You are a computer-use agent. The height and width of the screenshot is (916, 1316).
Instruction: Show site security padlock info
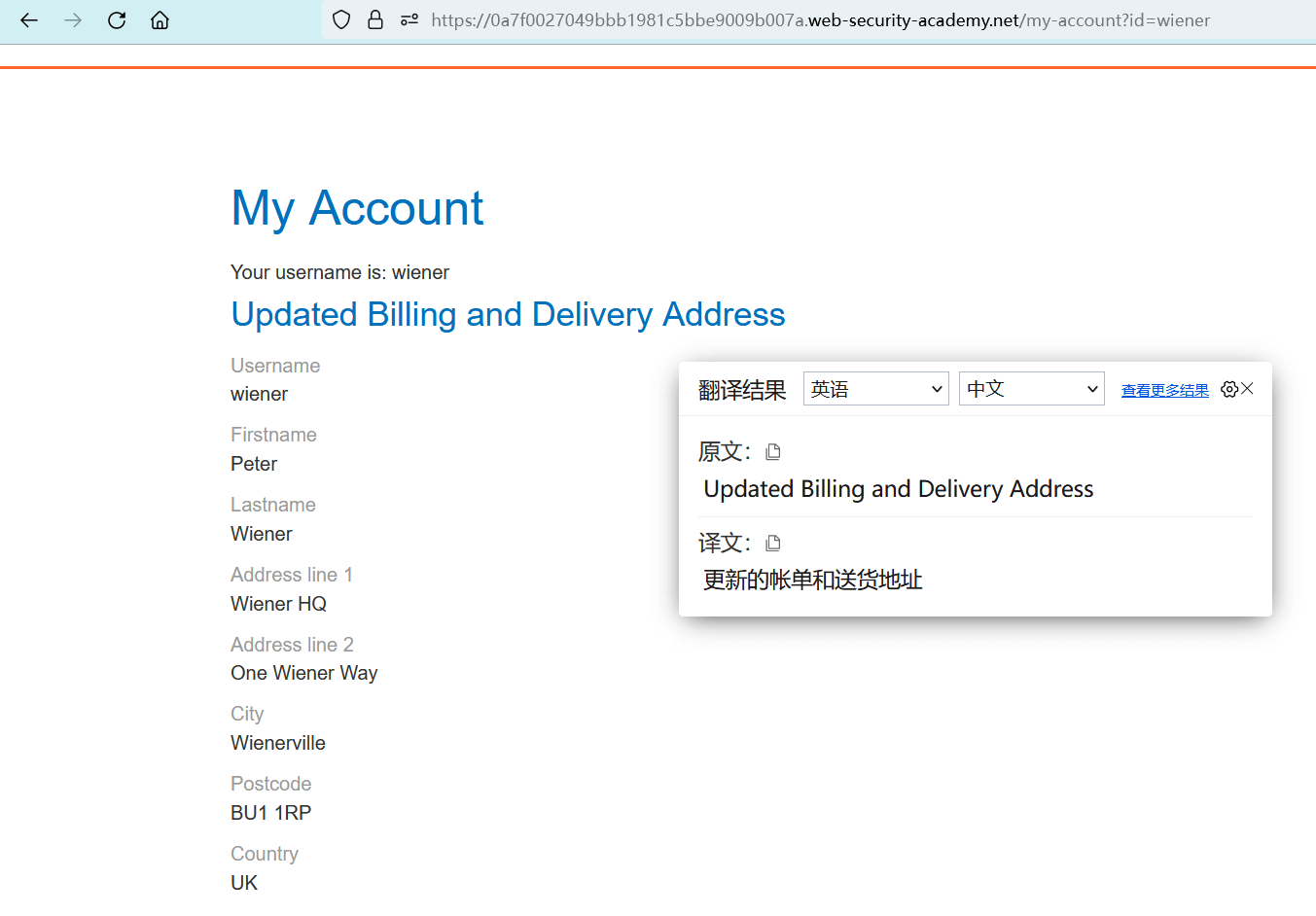[x=375, y=19]
